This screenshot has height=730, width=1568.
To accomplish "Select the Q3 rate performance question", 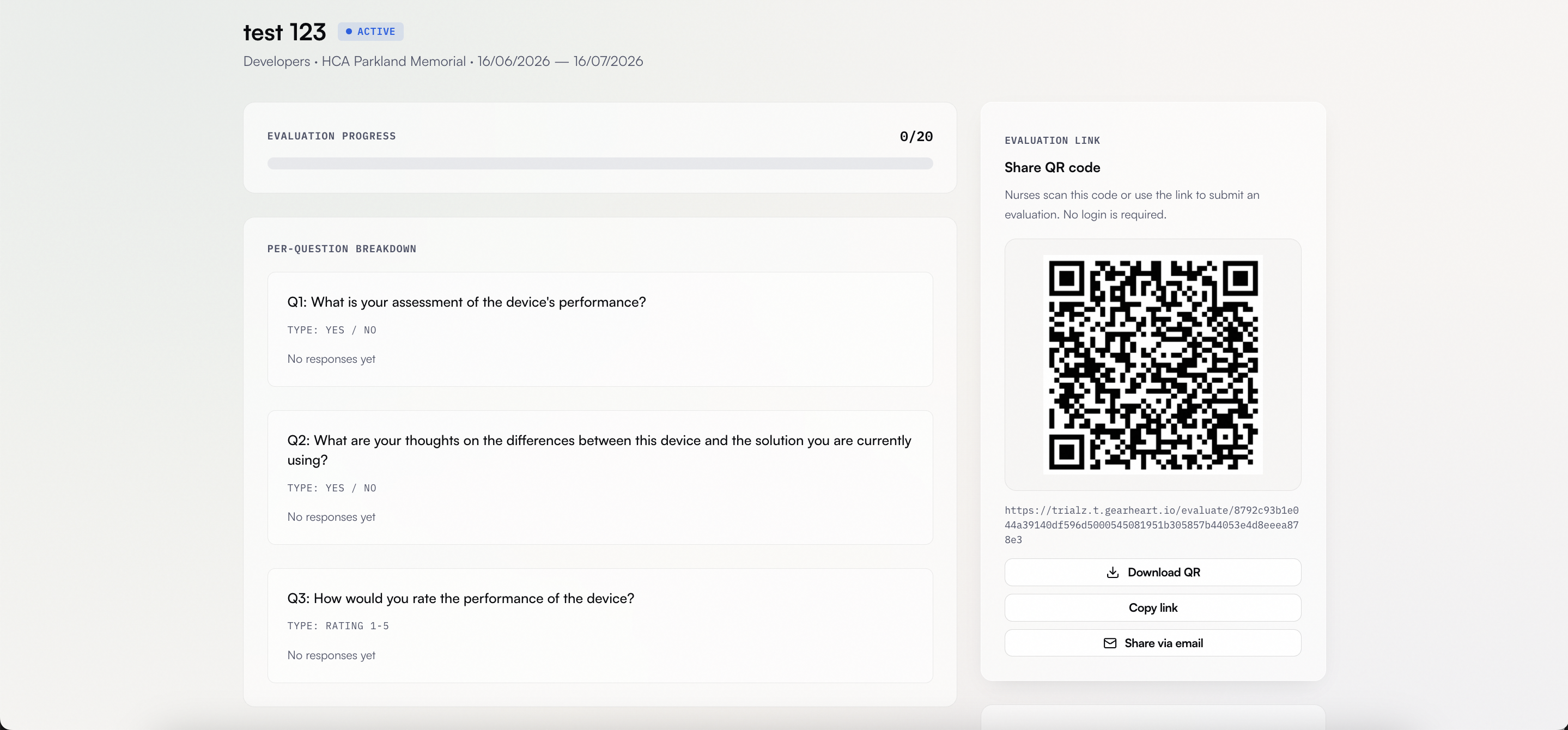I will 460,599.
